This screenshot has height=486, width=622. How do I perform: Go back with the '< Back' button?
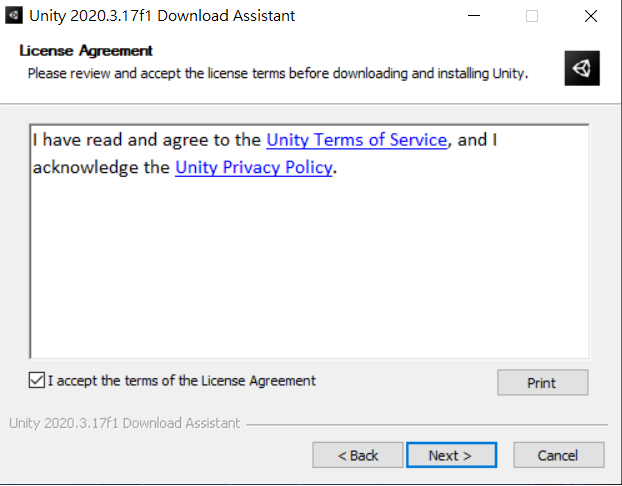coord(358,455)
